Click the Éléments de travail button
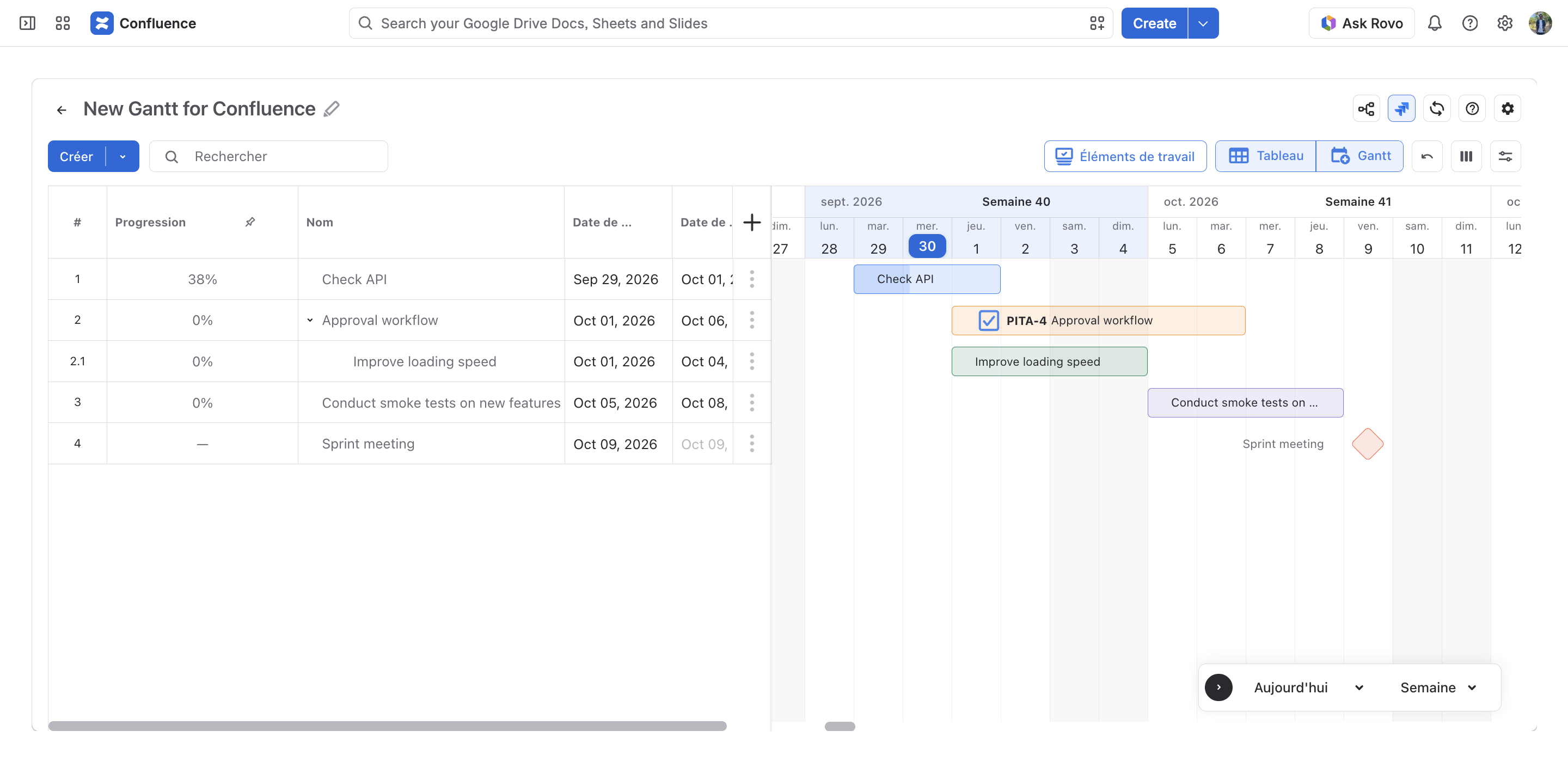Viewport: 1568px width, 774px height. click(1125, 156)
